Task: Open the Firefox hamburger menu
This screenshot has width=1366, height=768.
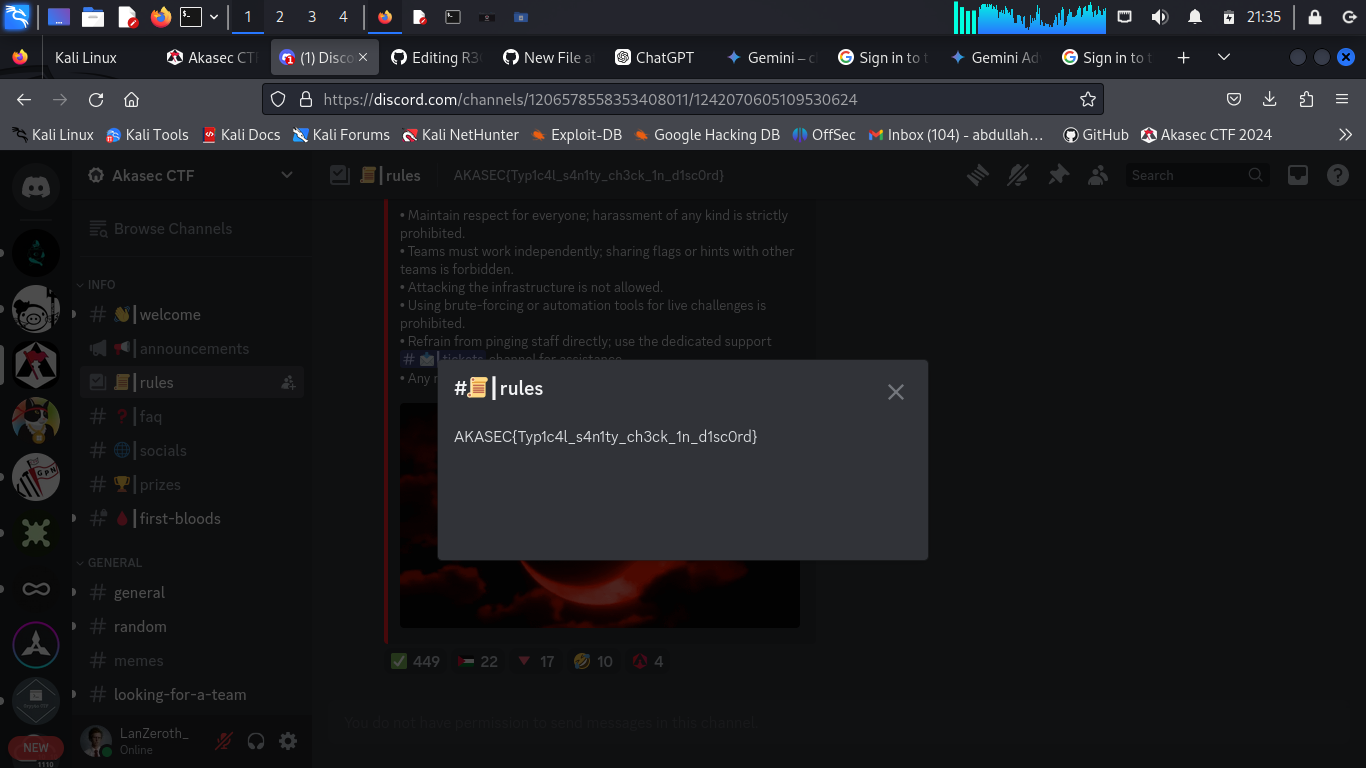Action: pos(1342,99)
